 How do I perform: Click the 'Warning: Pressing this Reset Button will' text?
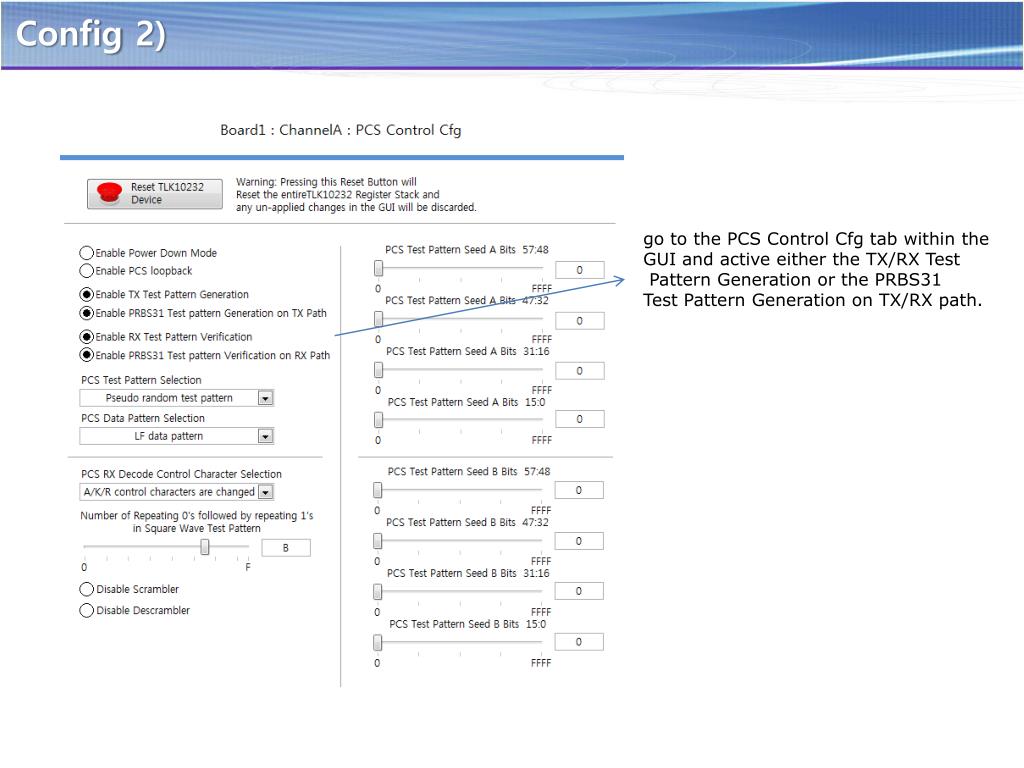[x=327, y=182]
